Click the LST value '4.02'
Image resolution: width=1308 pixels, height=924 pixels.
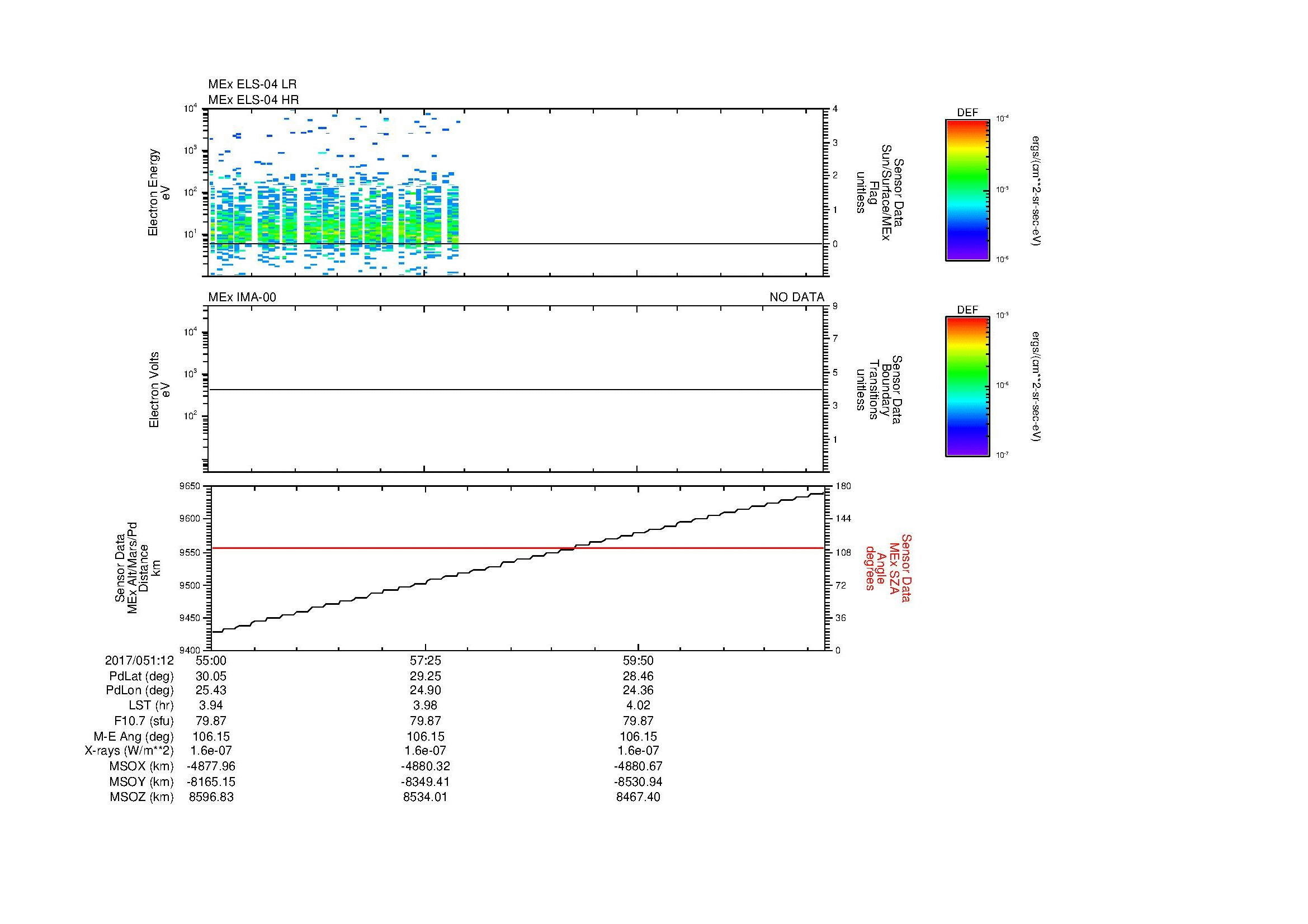click(638, 705)
